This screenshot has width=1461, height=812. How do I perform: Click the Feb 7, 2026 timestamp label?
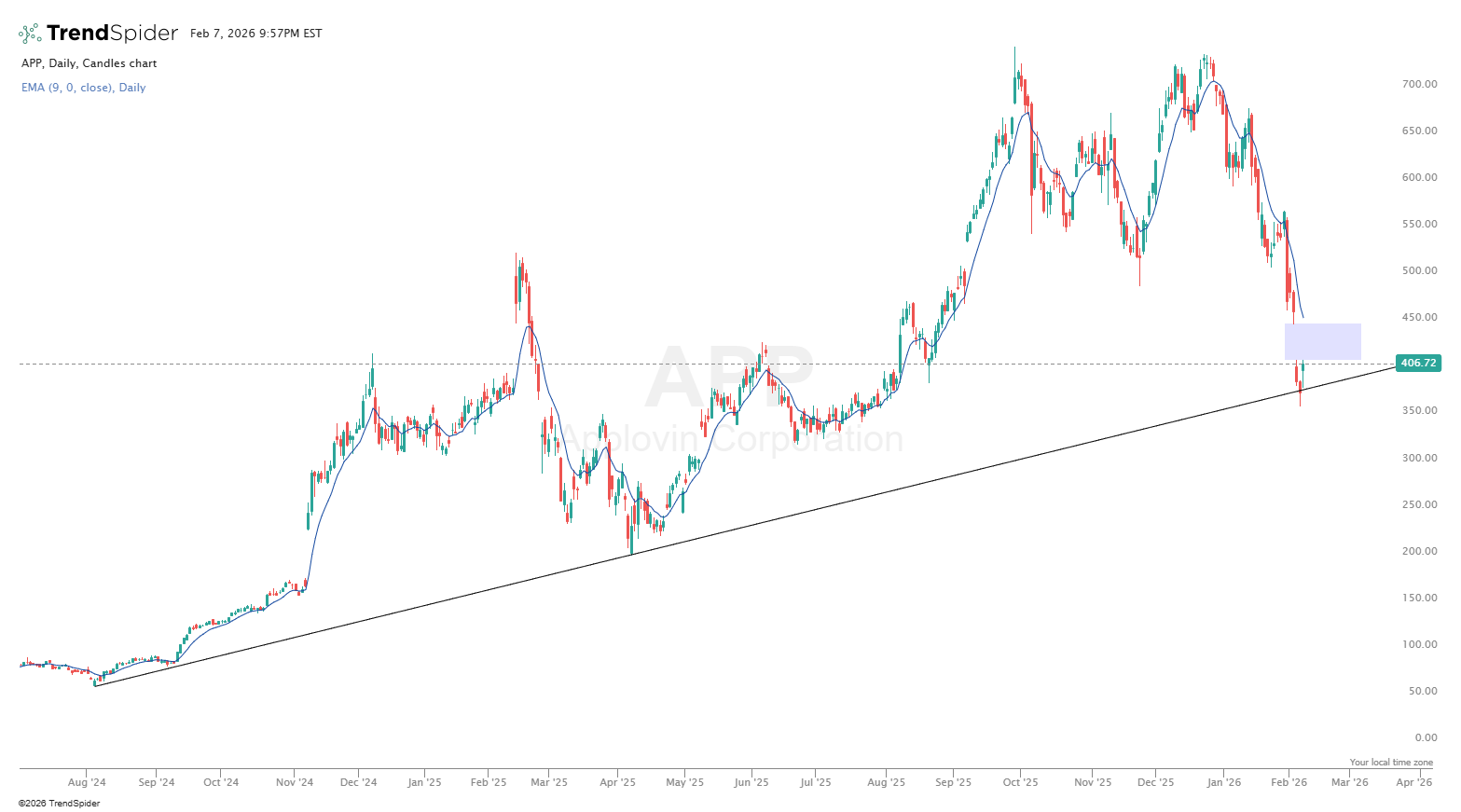point(254,33)
